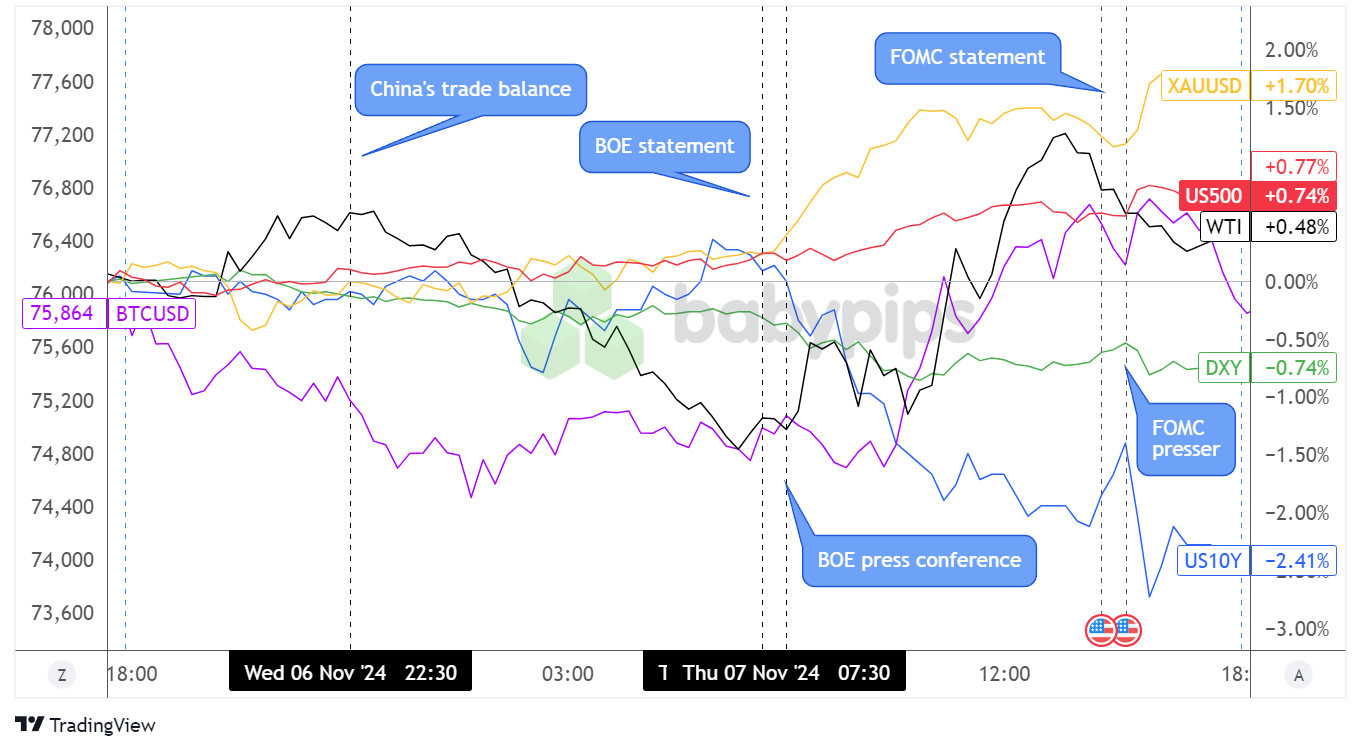1361x751 pixels.
Task: Select the red US500 series label
Action: pos(1213,195)
